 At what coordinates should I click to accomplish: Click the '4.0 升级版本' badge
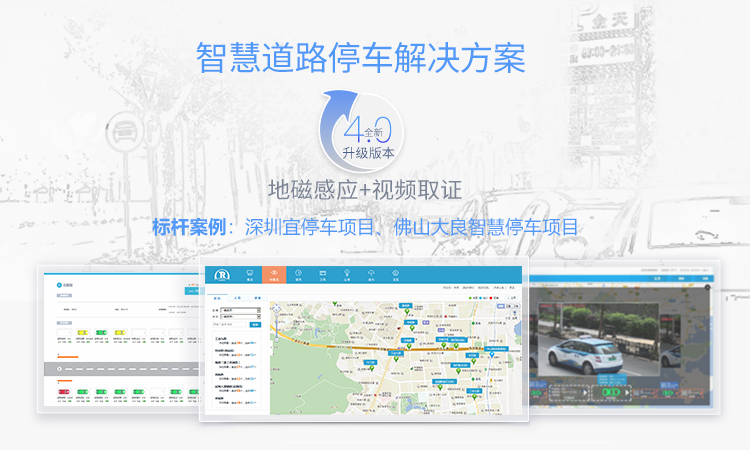tap(362, 132)
